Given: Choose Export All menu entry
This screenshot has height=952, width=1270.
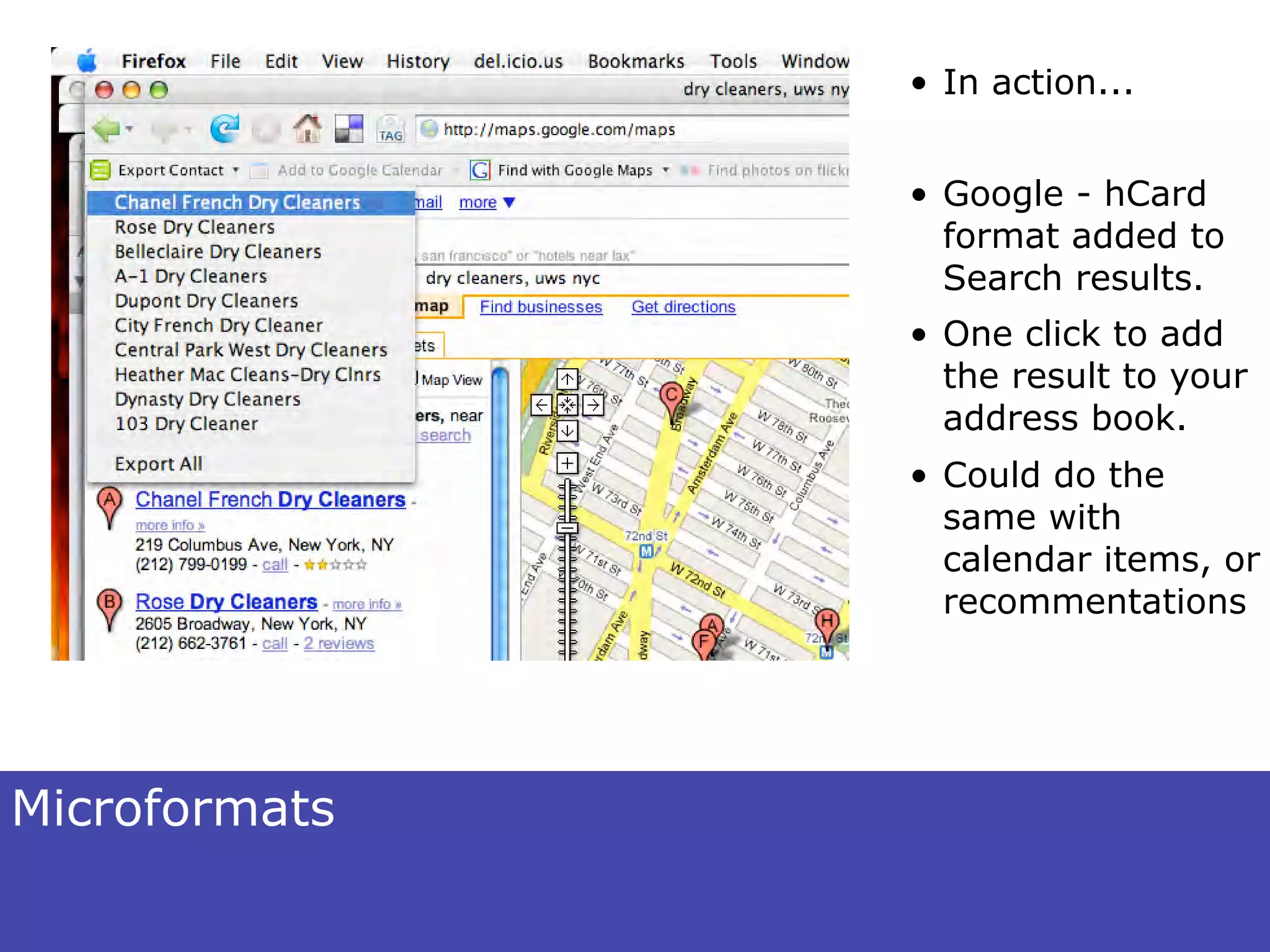Looking at the screenshot, I should (x=159, y=464).
